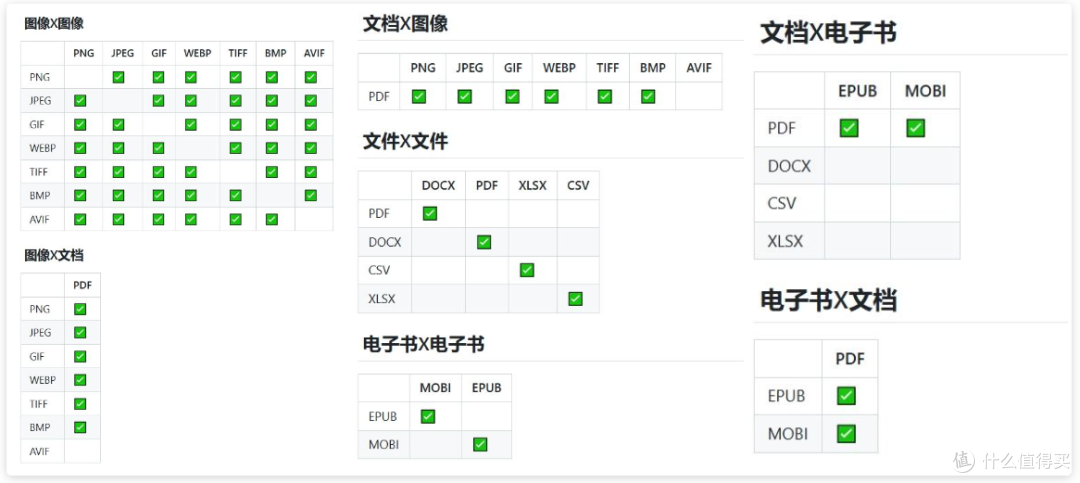Click the BMP row label in 图像X图像 table
The image size is (1080, 483).
coord(40,196)
